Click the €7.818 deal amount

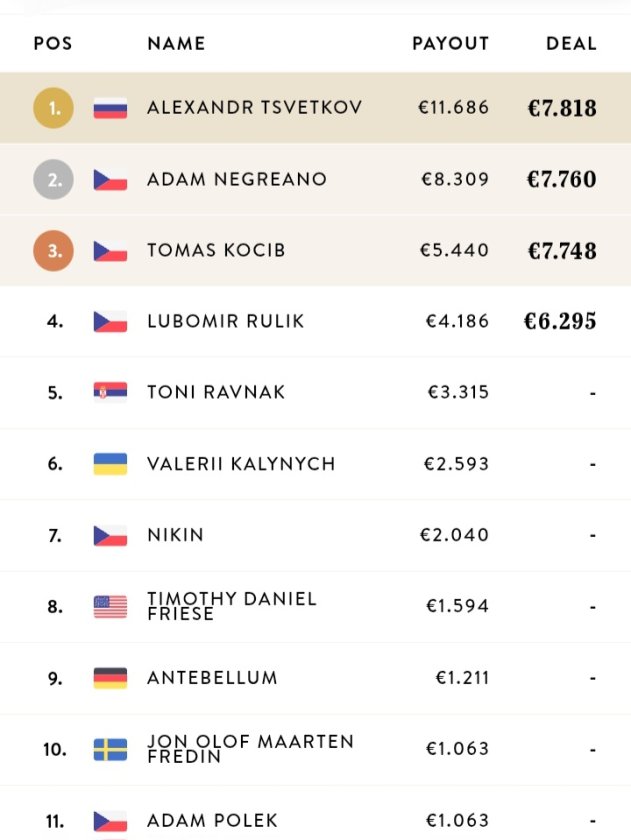pyautogui.click(x=561, y=108)
